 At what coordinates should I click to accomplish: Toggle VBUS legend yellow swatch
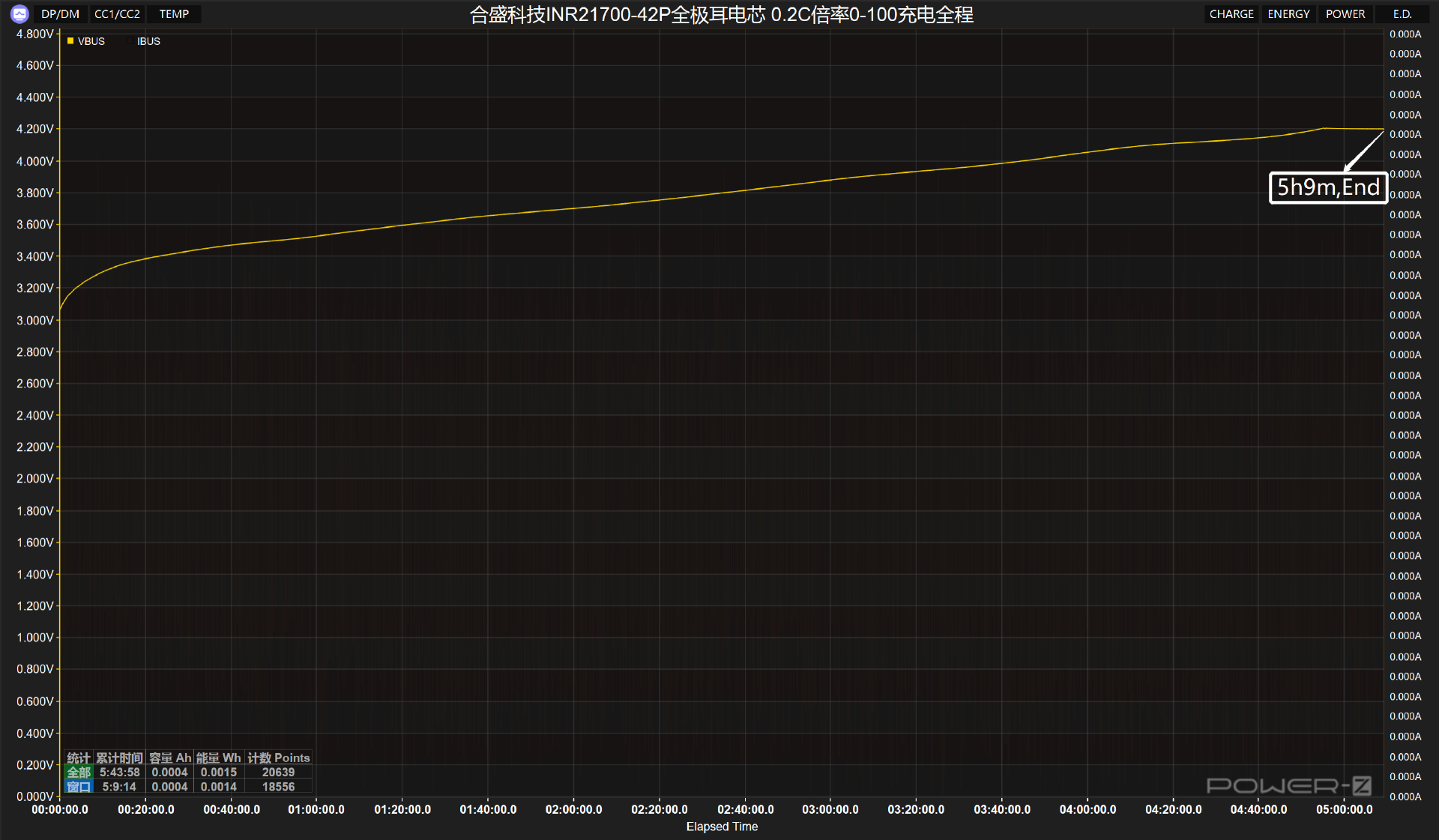[x=70, y=41]
